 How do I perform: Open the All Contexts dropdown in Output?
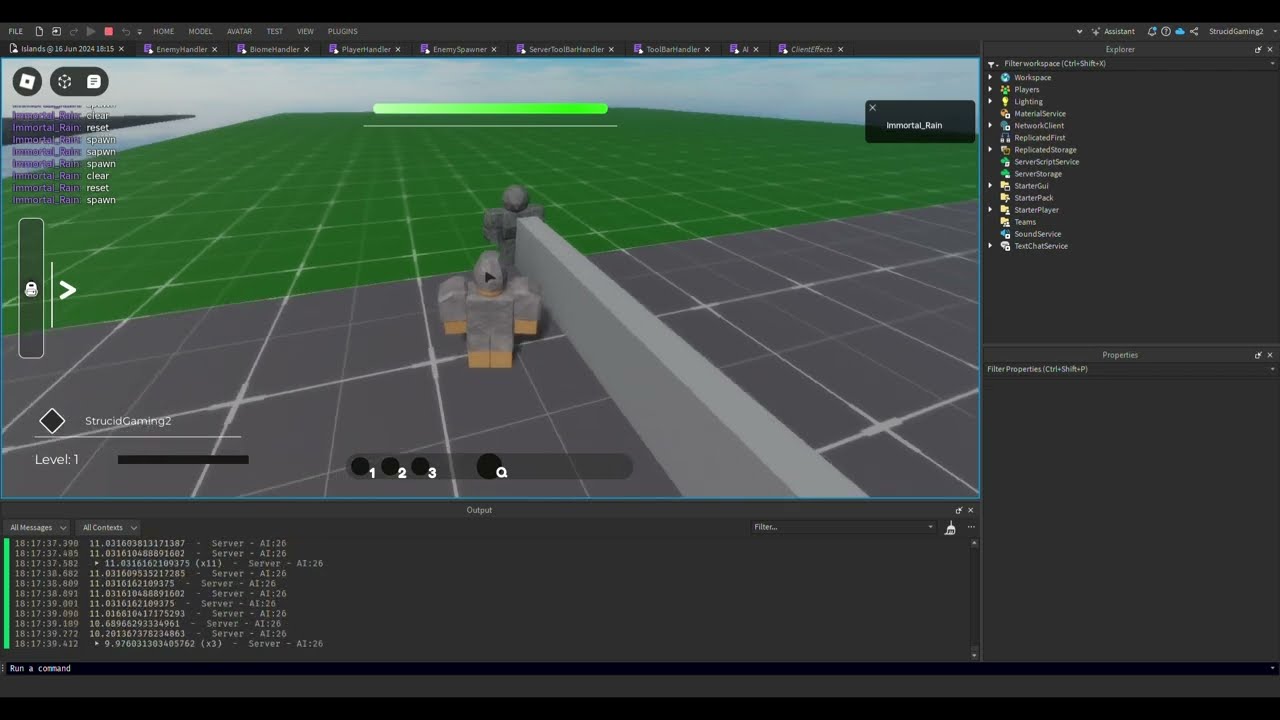pos(109,527)
